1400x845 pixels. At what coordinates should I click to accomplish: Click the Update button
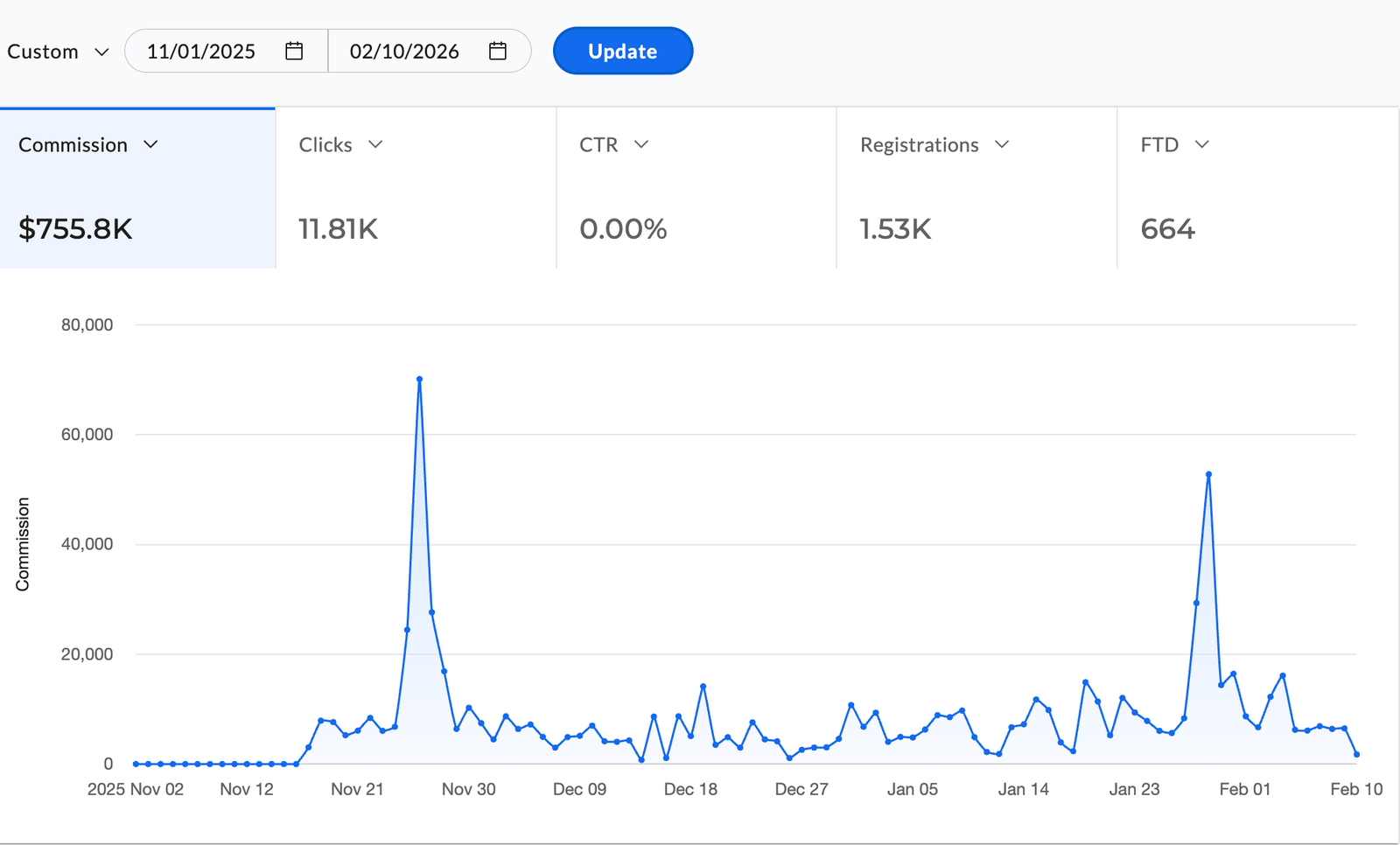[x=623, y=51]
